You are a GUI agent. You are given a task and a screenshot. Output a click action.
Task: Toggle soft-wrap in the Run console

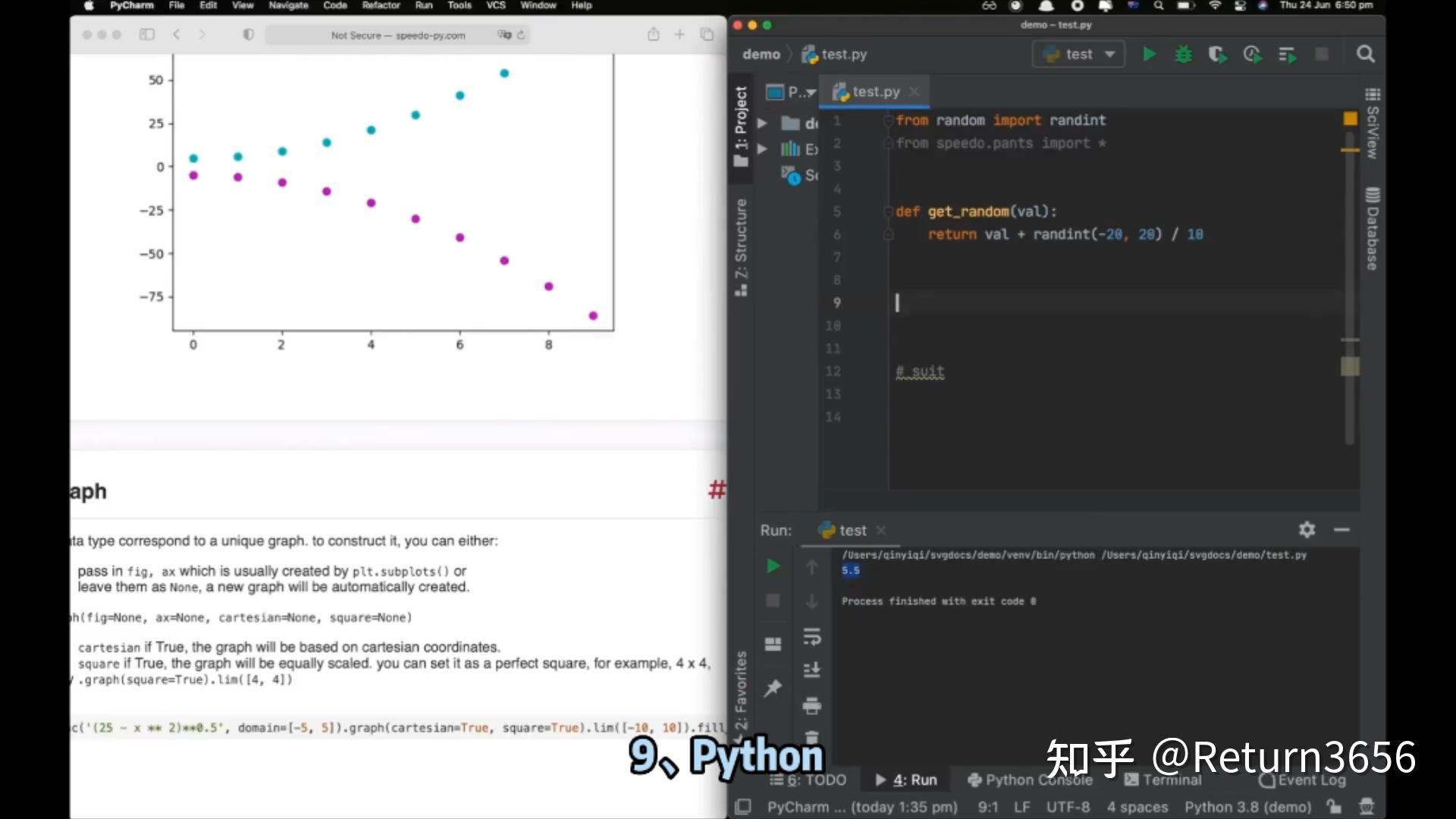(811, 637)
